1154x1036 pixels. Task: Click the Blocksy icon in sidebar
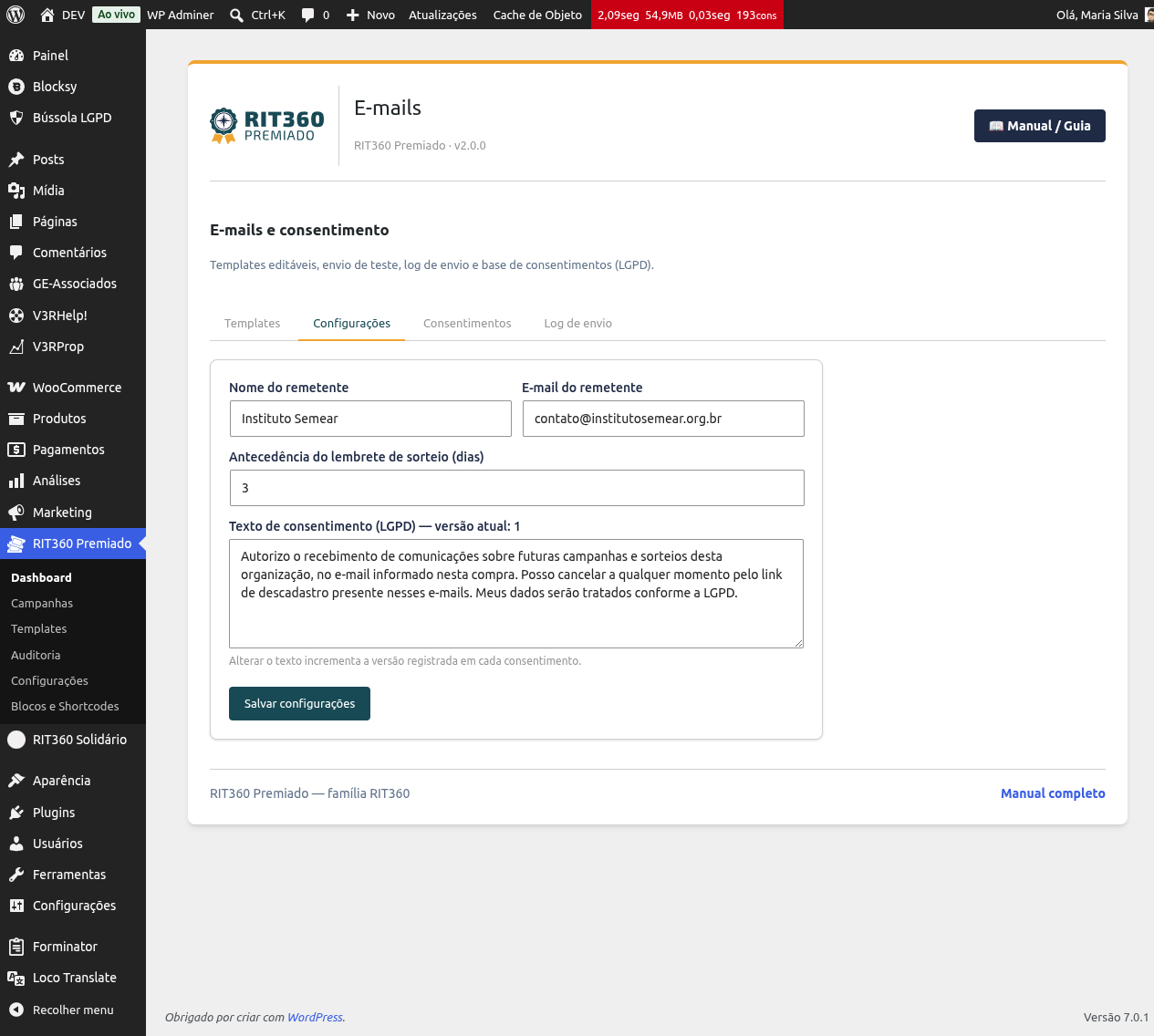click(x=16, y=87)
